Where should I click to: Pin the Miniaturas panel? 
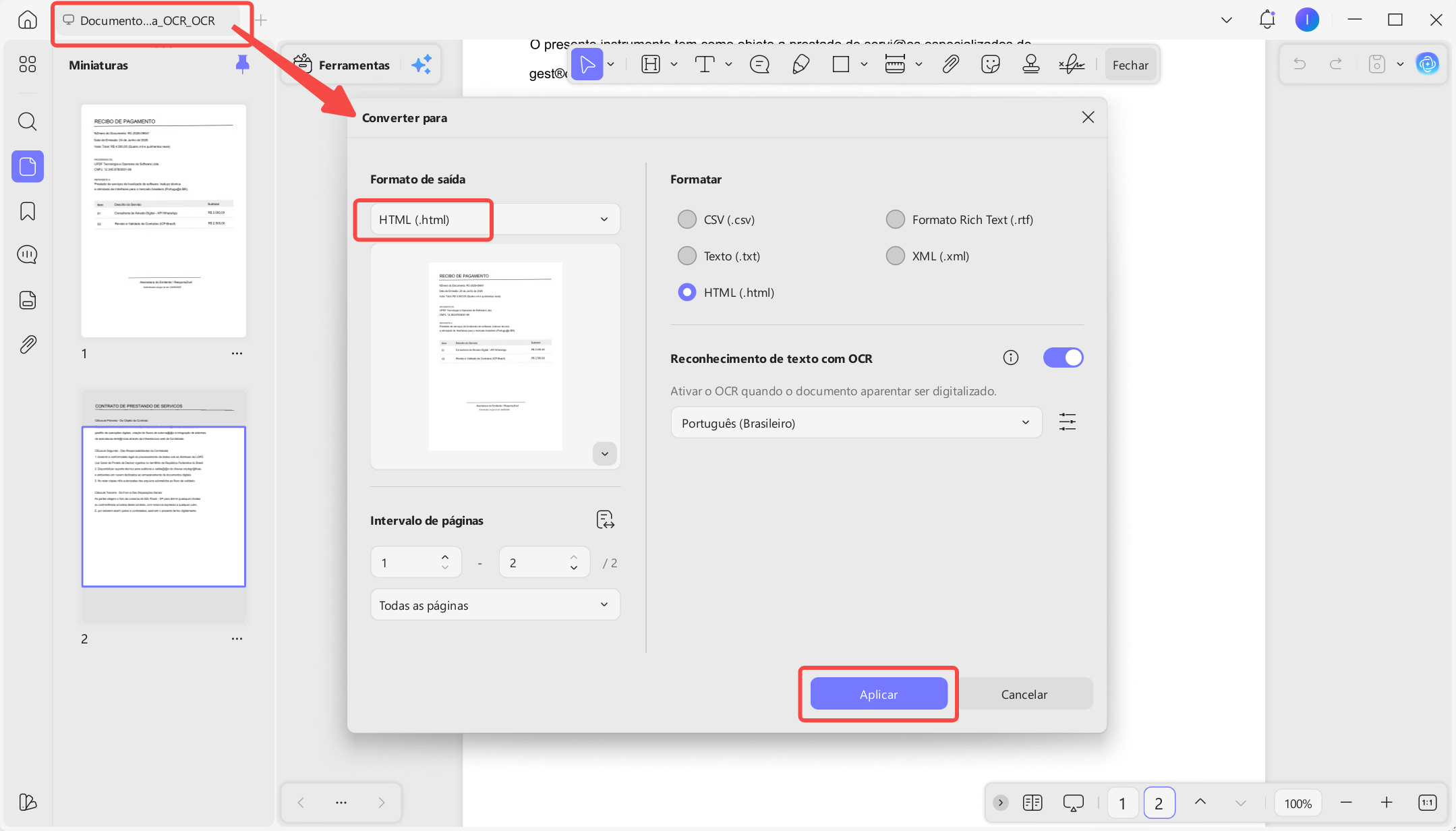242,65
